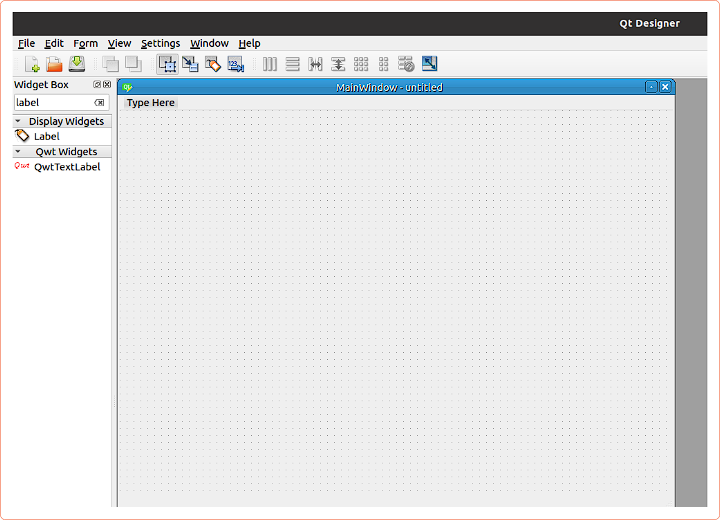Open the Form menu
The image size is (720, 520).
pyautogui.click(x=86, y=43)
